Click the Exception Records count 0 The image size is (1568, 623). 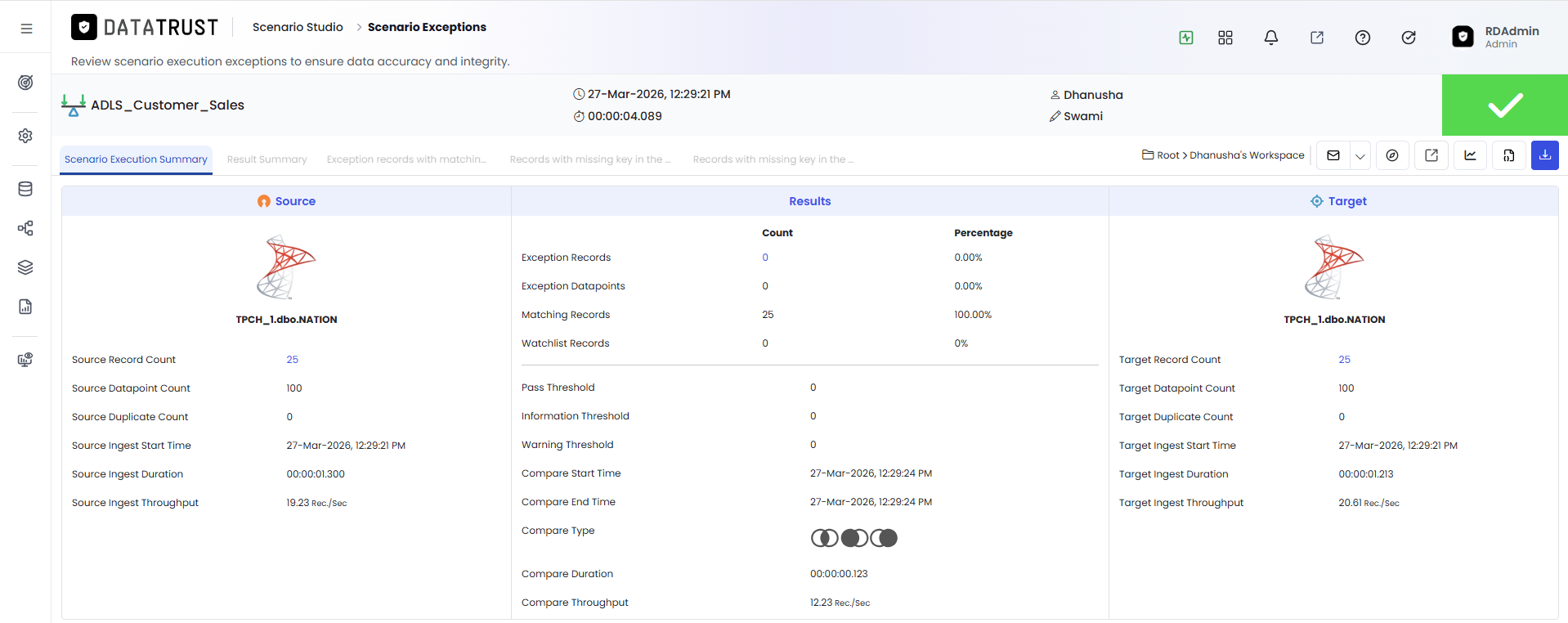coord(765,258)
